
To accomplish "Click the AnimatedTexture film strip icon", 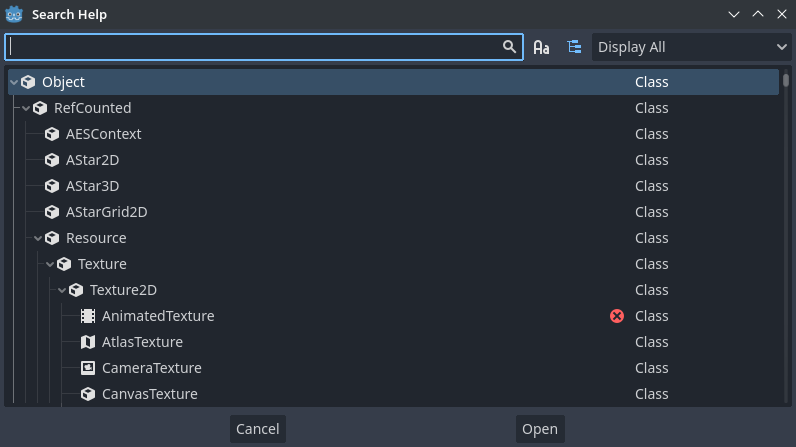I will pyautogui.click(x=88, y=316).
